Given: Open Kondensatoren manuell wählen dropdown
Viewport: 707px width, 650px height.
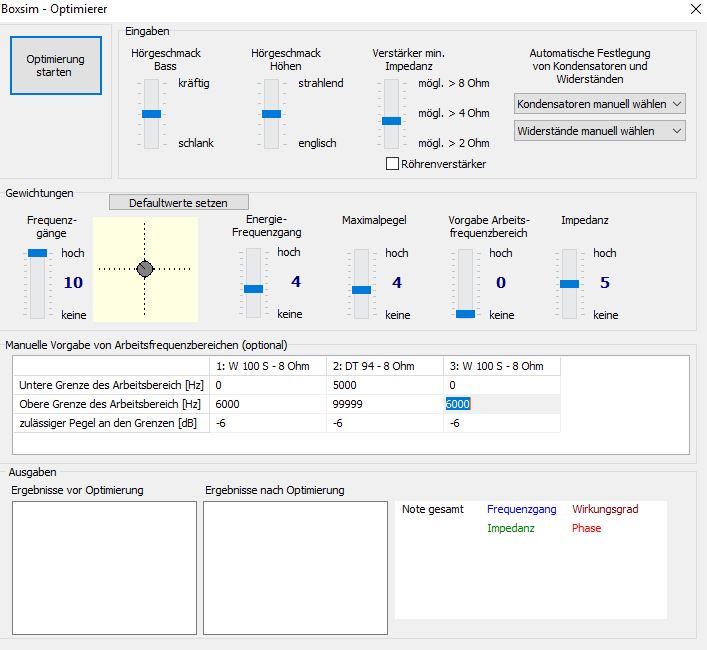Looking at the screenshot, I should (x=600, y=104).
